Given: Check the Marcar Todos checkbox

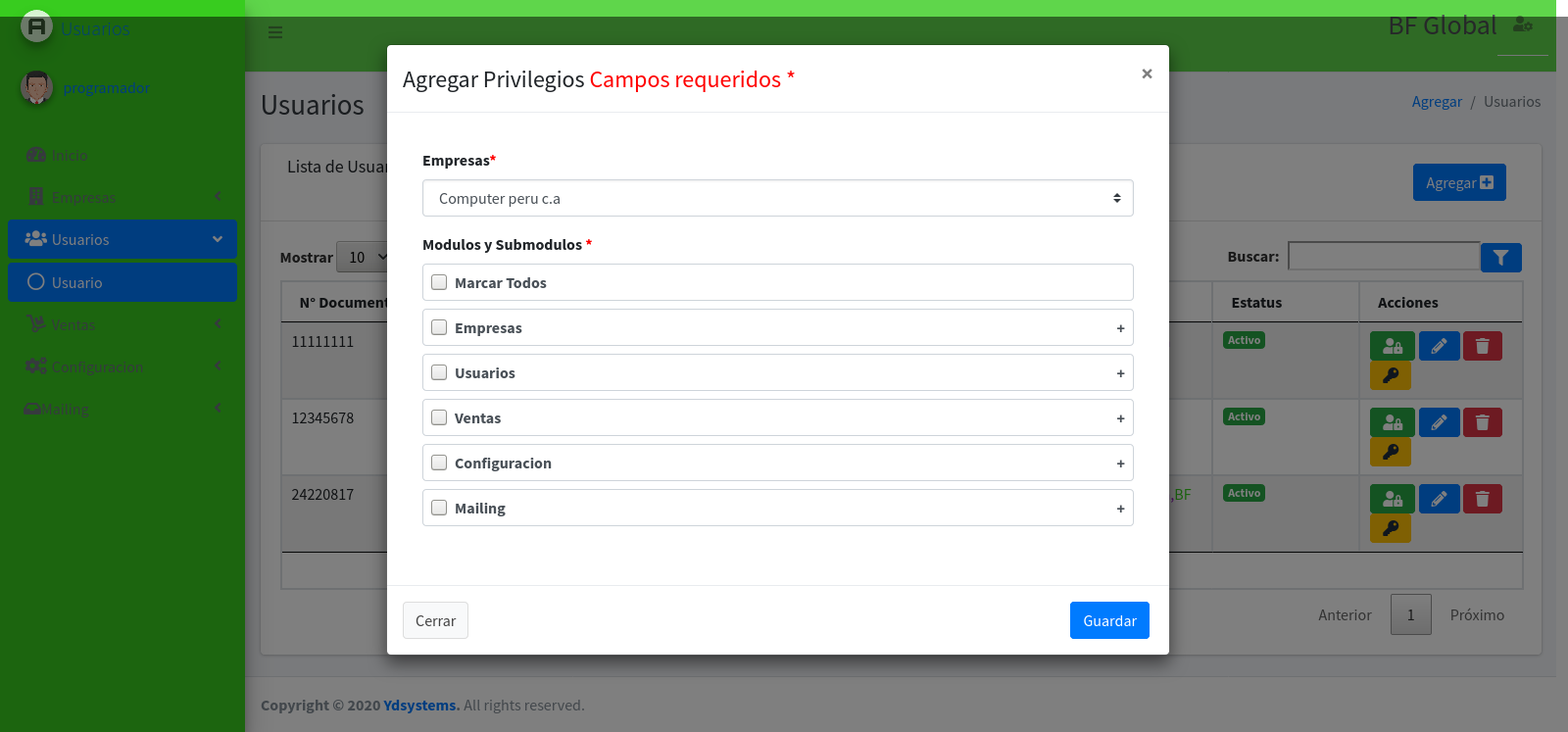Looking at the screenshot, I should coord(439,282).
